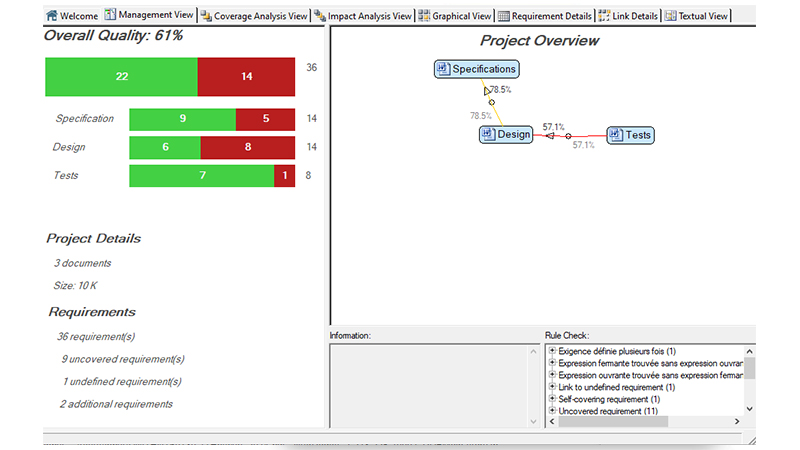This screenshot has height=450, width=800.
Task: Click the Coverage Analysis View tab icon
Action: 206,16
